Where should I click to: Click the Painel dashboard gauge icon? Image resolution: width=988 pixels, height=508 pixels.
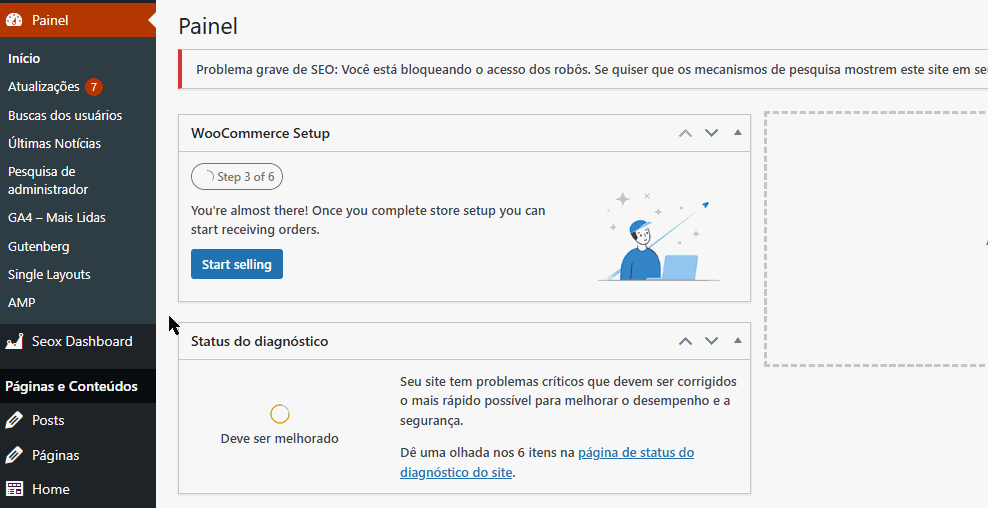[14, 20]
